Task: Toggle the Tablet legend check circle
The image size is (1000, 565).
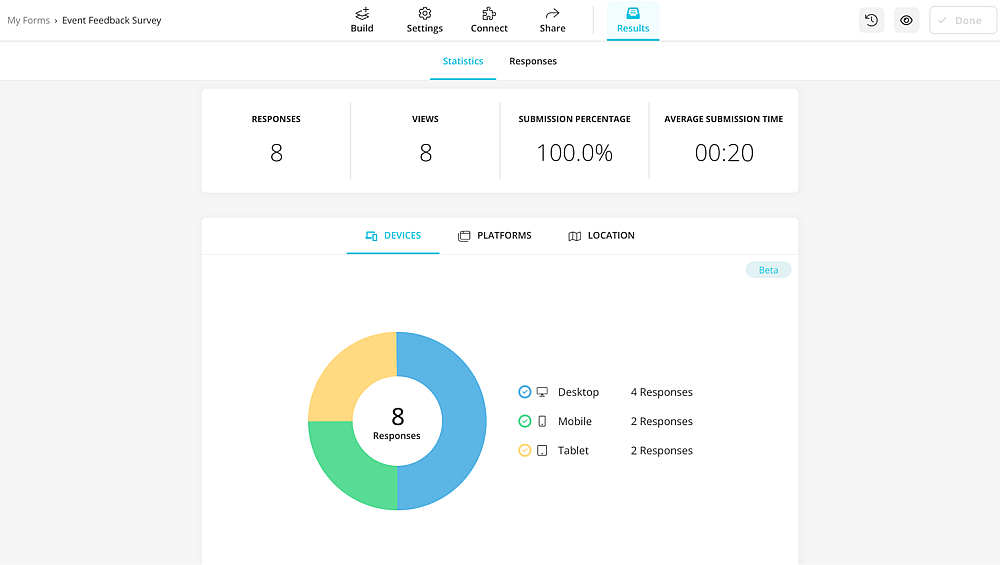Action: pyautogui.click(x=524, y=450)
